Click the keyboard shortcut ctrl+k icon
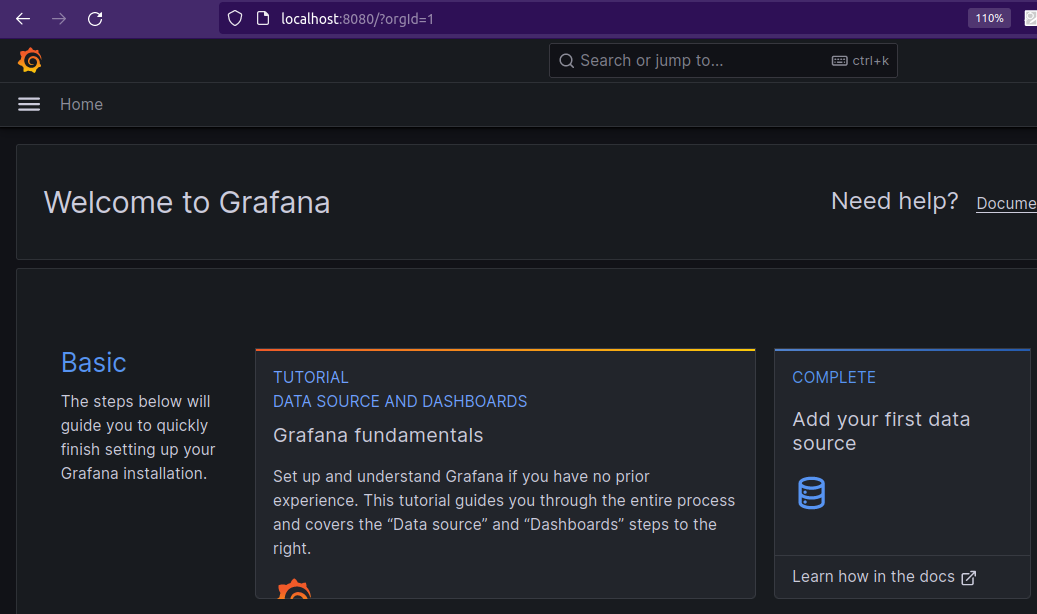 point(840,61)
